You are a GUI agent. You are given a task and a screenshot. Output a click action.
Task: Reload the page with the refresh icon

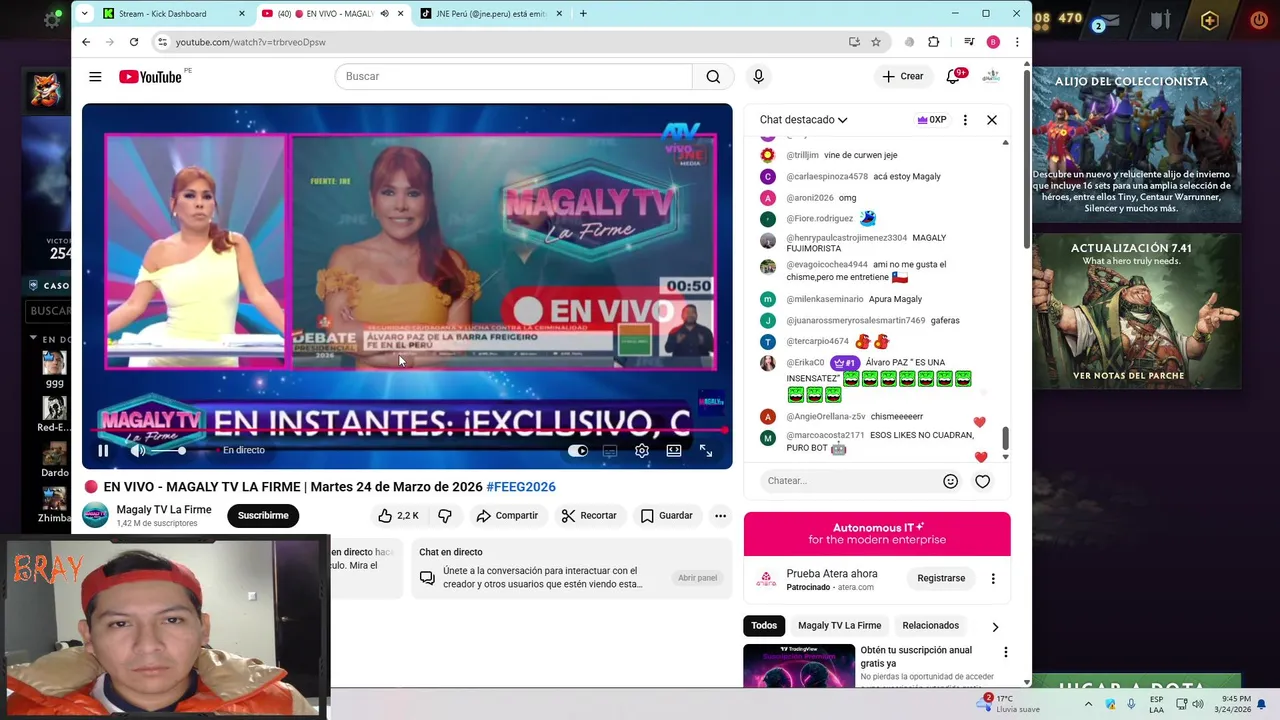click(x=134, y=42)
